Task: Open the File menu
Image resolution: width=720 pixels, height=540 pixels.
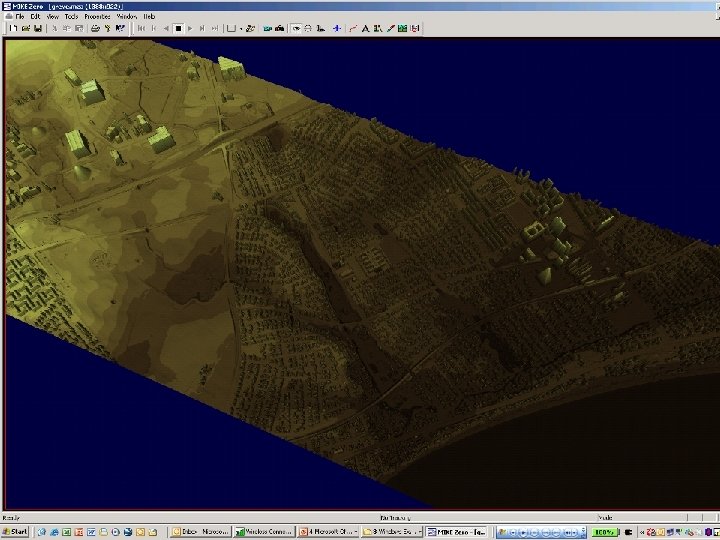Action: coord(20,17)
